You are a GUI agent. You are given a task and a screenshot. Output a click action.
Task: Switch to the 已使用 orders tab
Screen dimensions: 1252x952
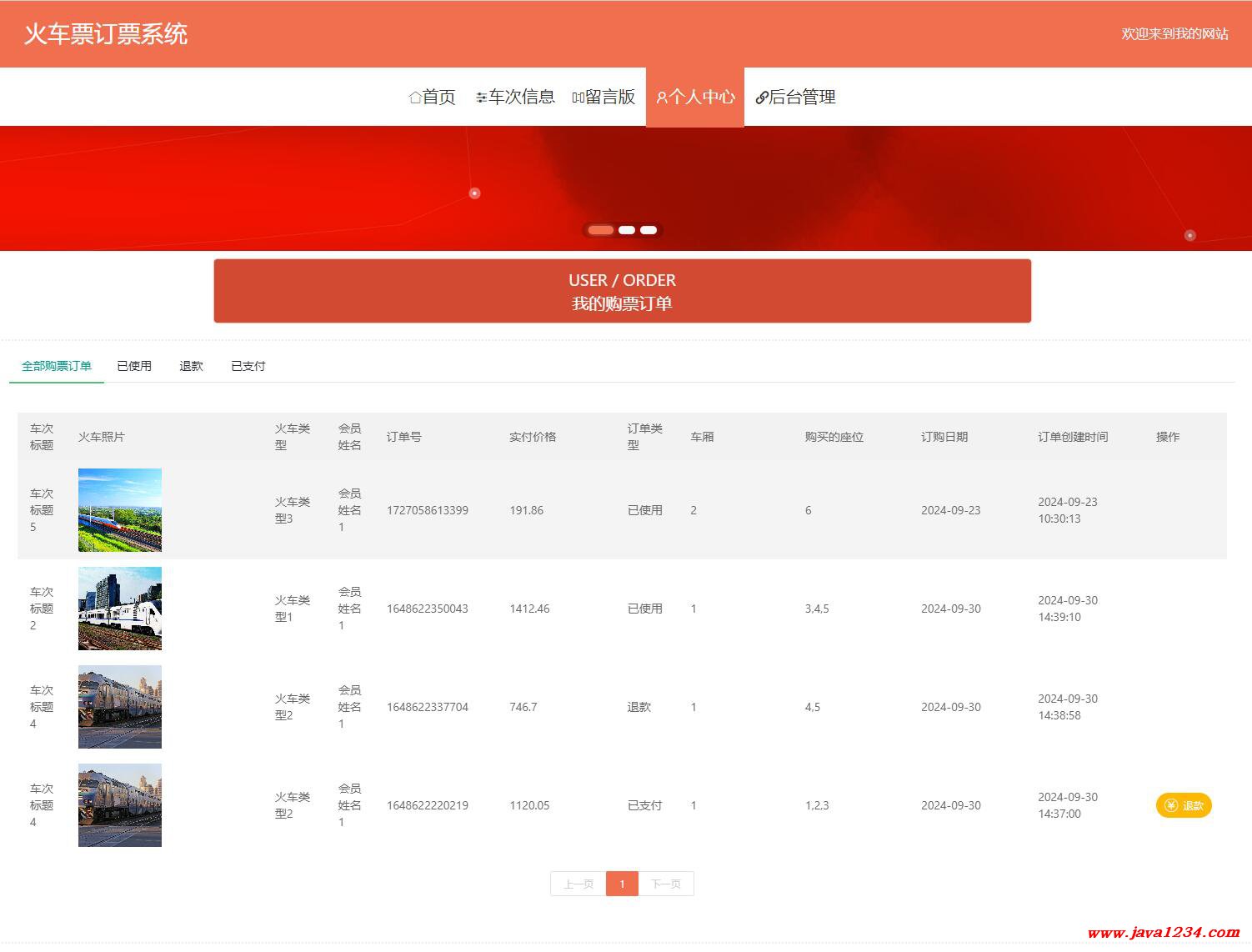(134, 366)
